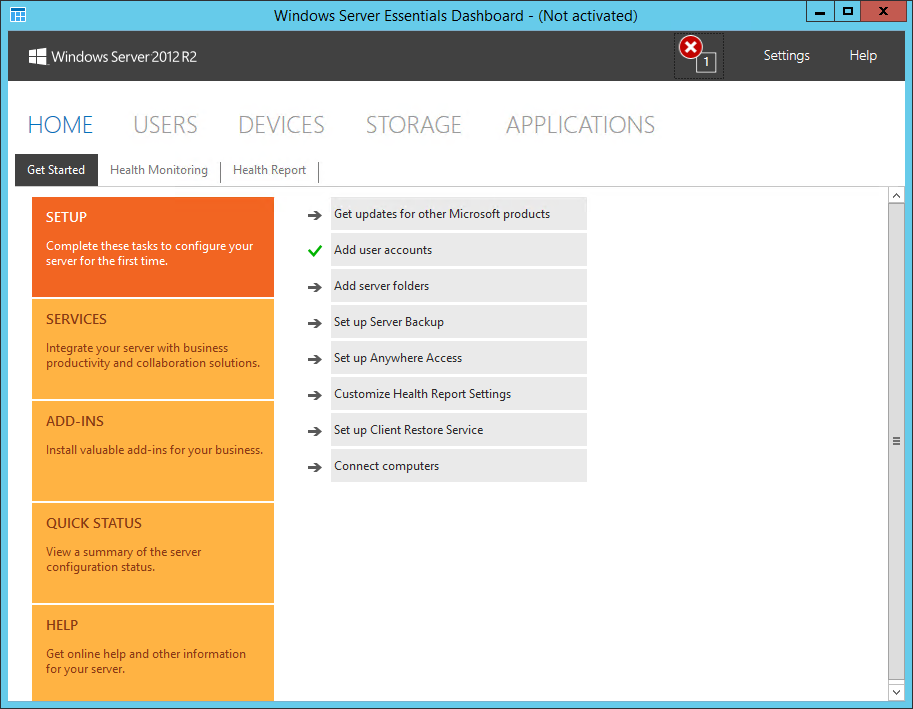The width and height of the screenshot is (913, 709).
Task: Click Set up Client Restore Service task
Action: 459,430
